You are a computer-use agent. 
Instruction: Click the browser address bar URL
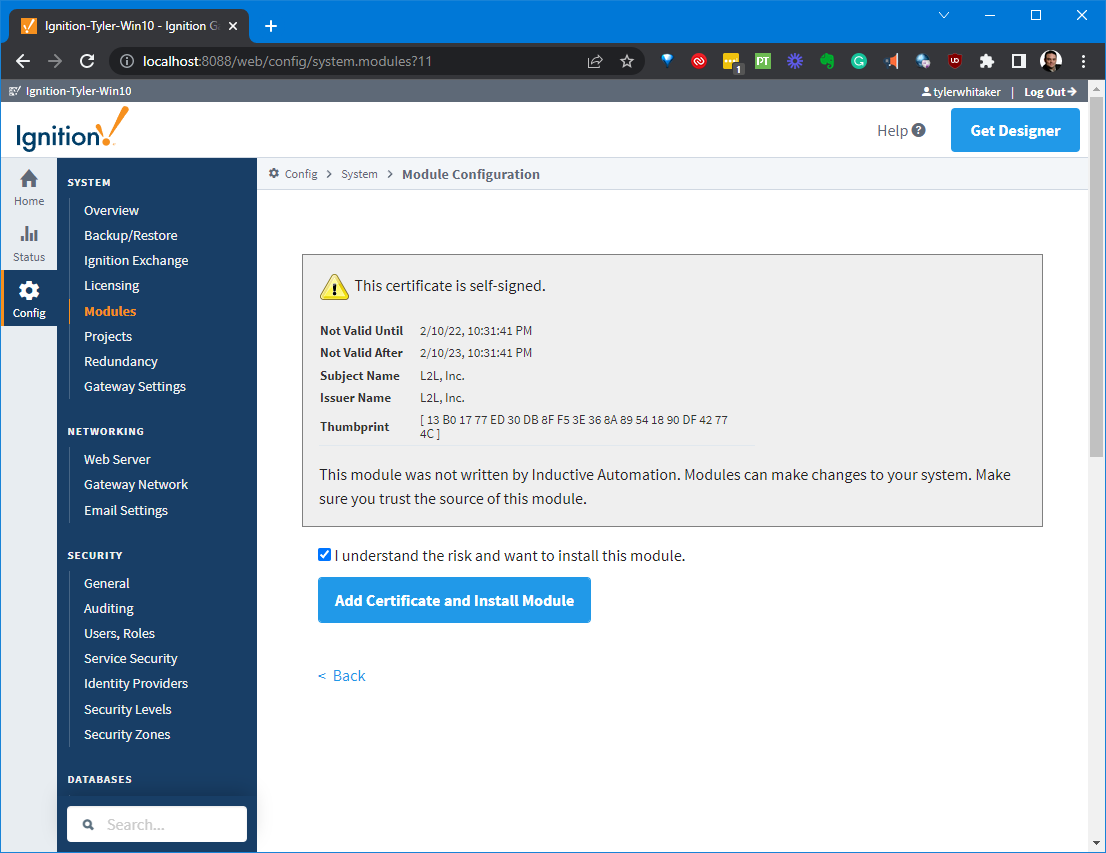coord(287,61)
